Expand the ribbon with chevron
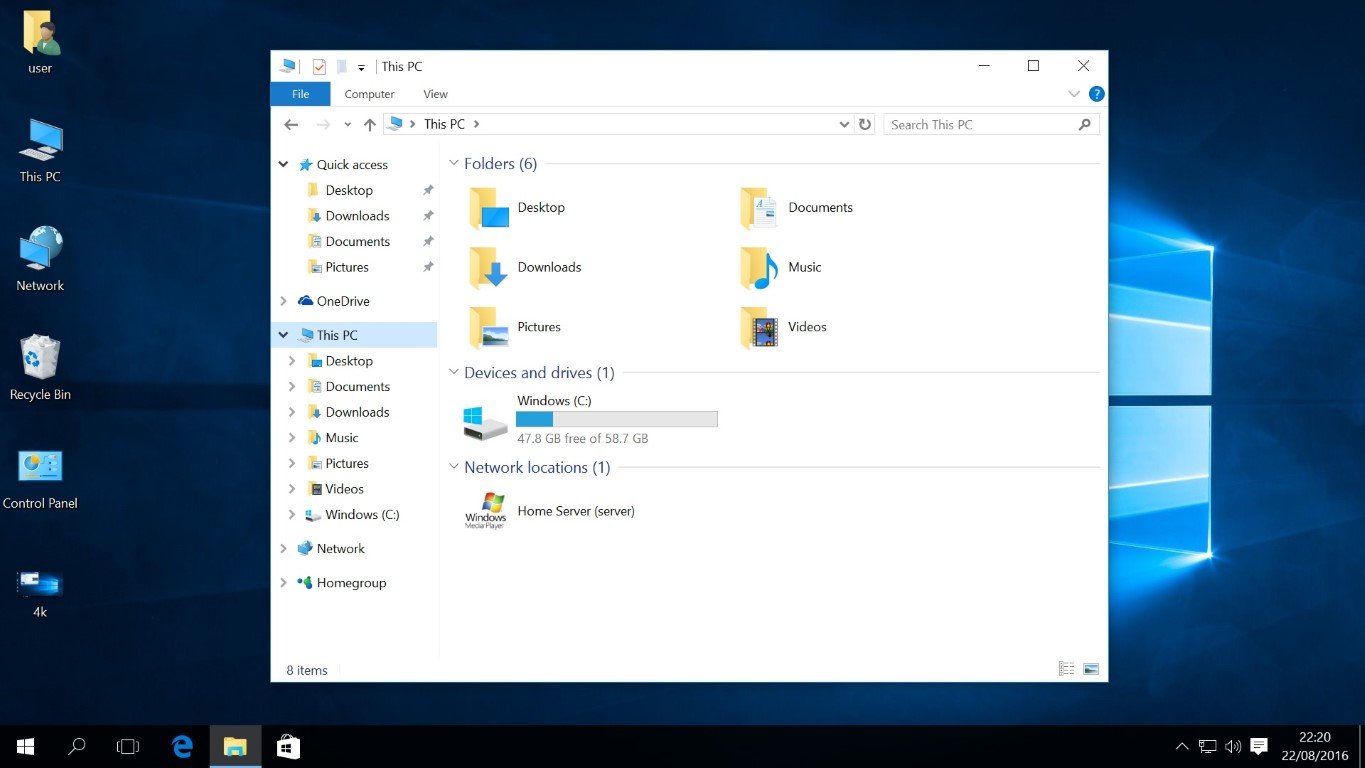 click(x=1074, y=94)
